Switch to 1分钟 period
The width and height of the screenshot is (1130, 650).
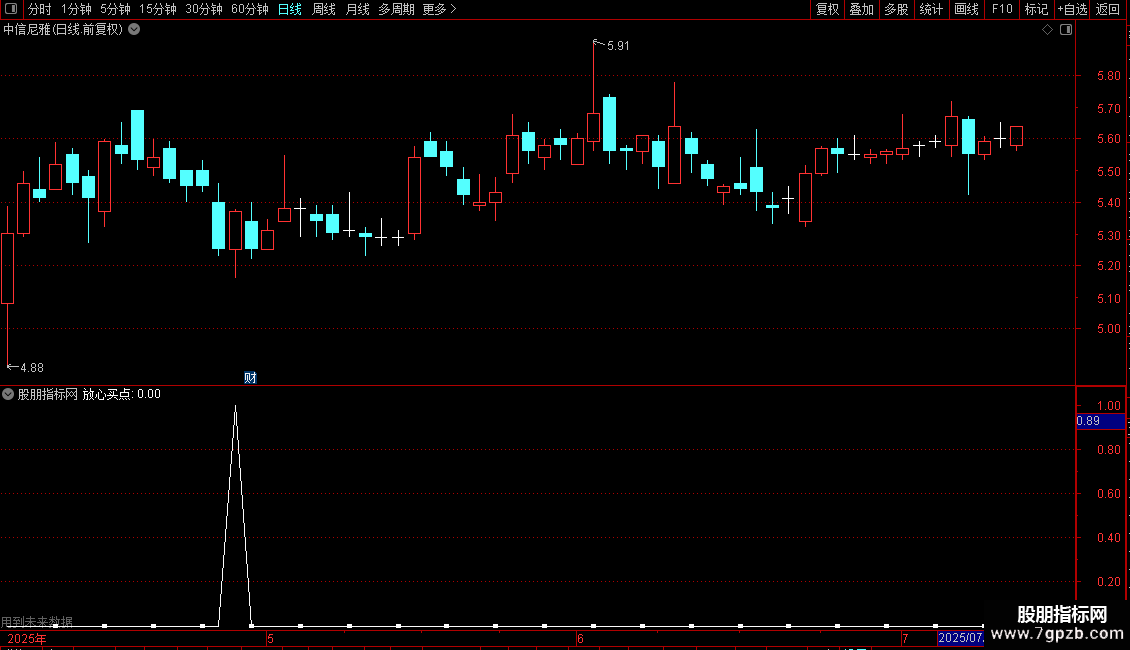(x=76, y=9)
